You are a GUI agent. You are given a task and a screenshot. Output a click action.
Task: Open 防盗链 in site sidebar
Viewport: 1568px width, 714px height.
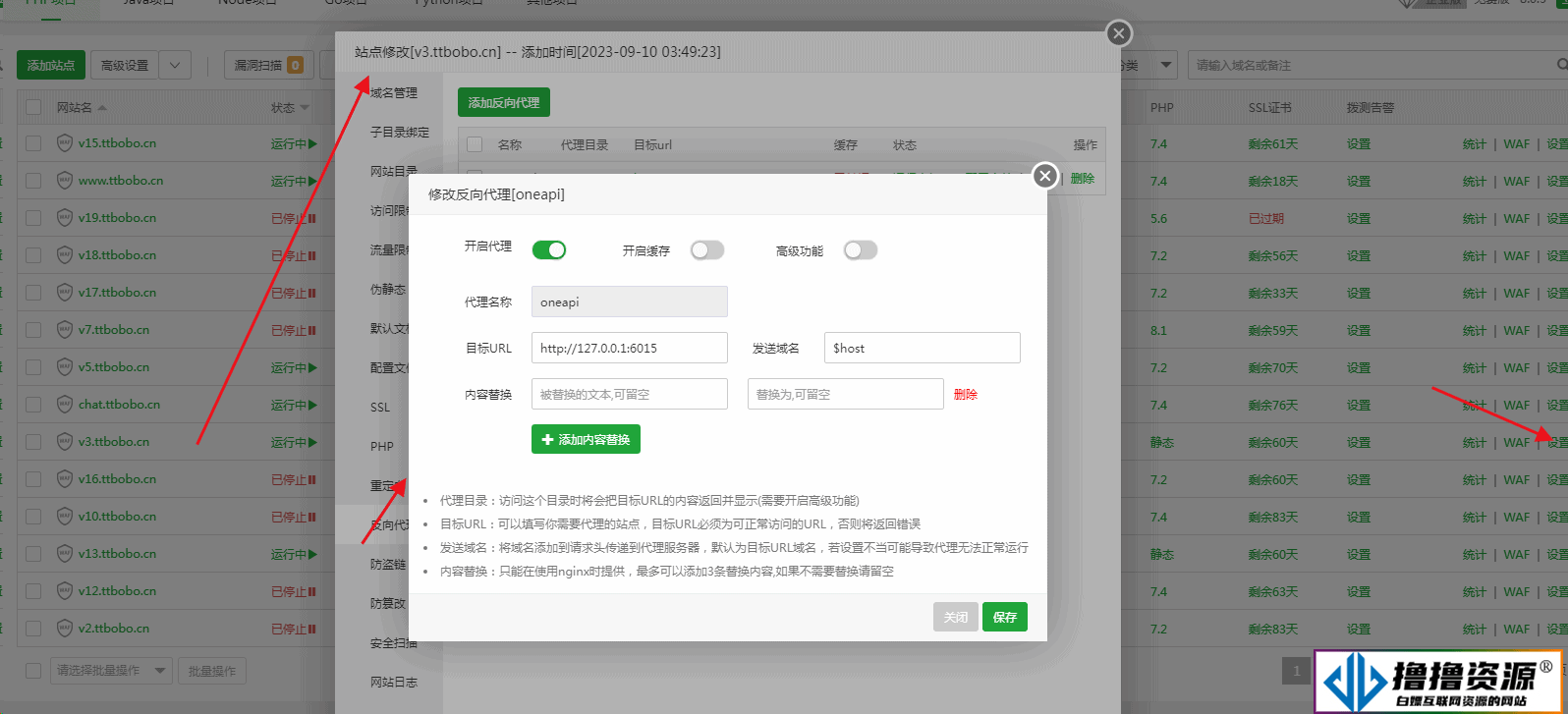[x=388, y=564]
